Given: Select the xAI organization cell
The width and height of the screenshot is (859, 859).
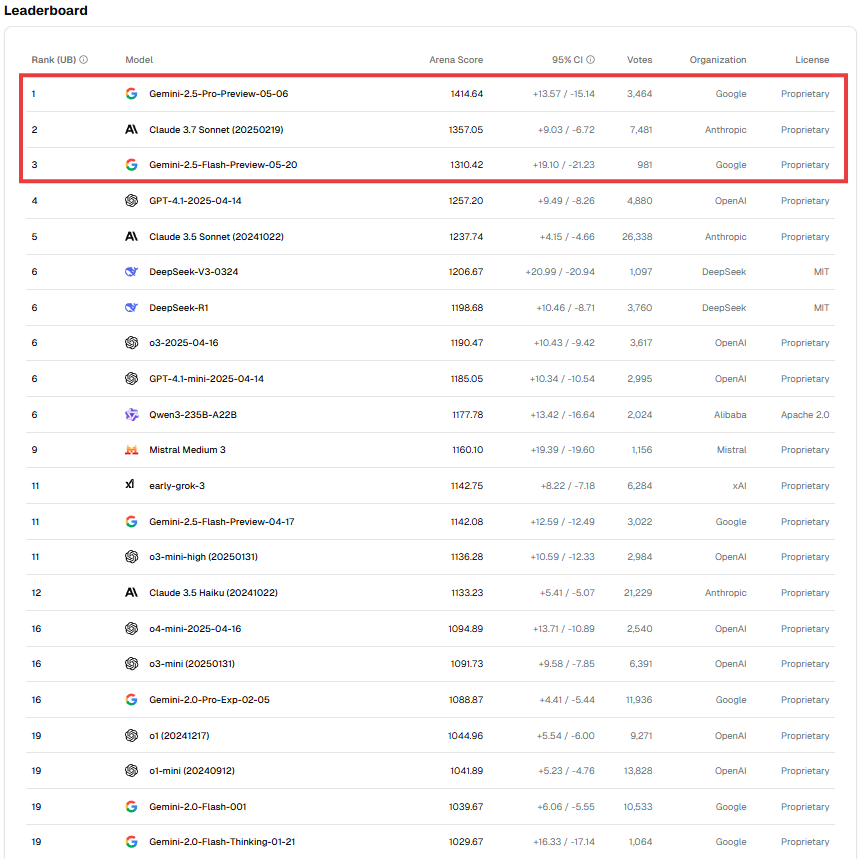Looking at the screenshot, I should [x=739, y=486].
